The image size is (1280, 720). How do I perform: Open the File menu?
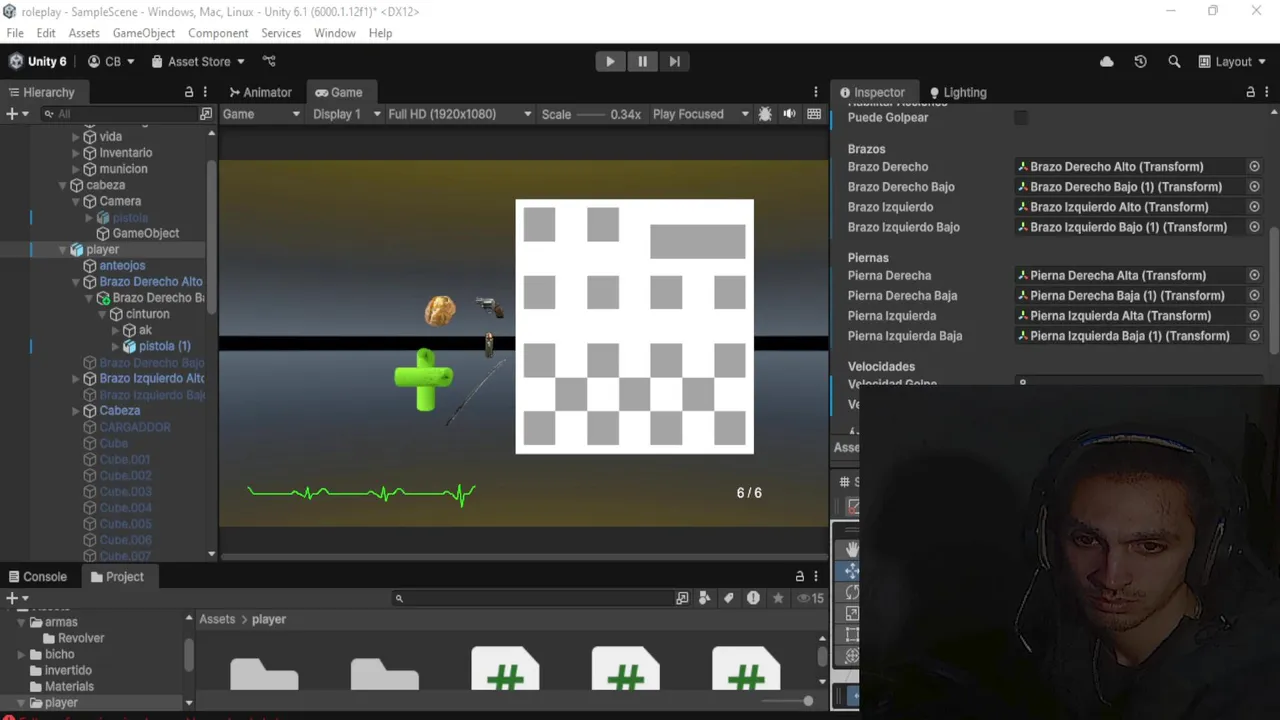pos(15,33)
